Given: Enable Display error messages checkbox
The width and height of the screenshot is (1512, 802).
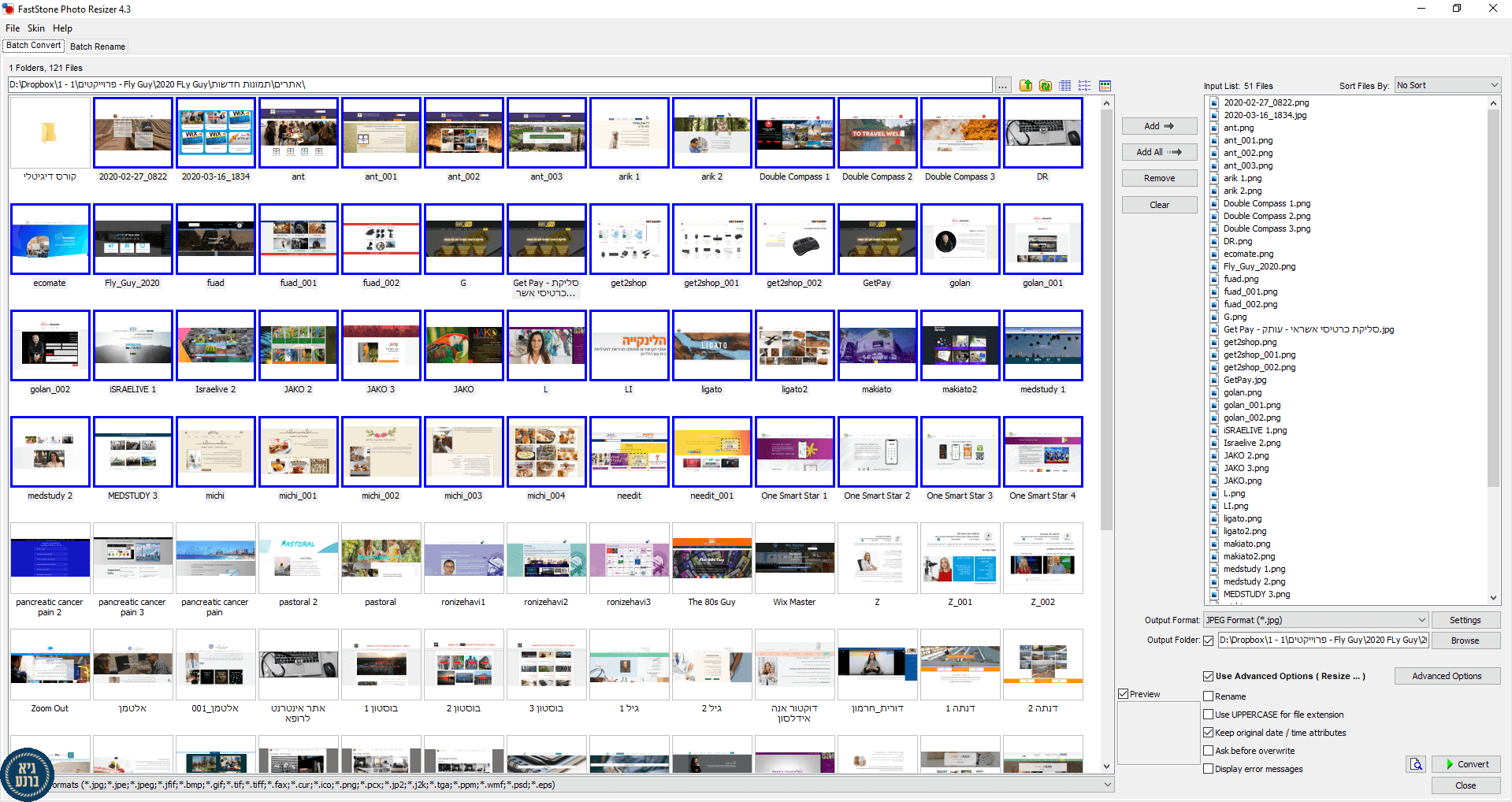Looking at the screenshot, I should pyautogui.click(x=1209, y=769).
